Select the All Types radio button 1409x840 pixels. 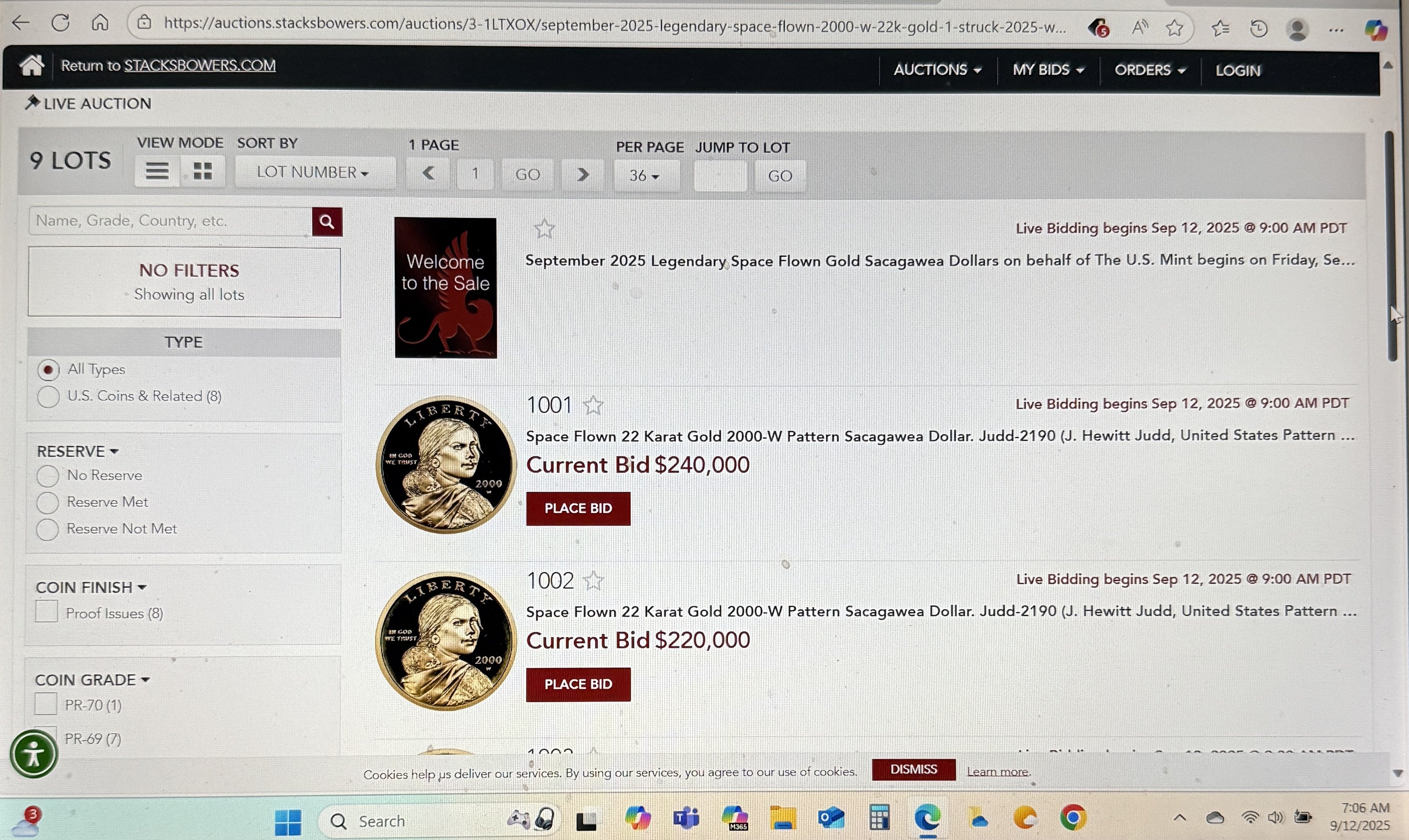(48, 370)
